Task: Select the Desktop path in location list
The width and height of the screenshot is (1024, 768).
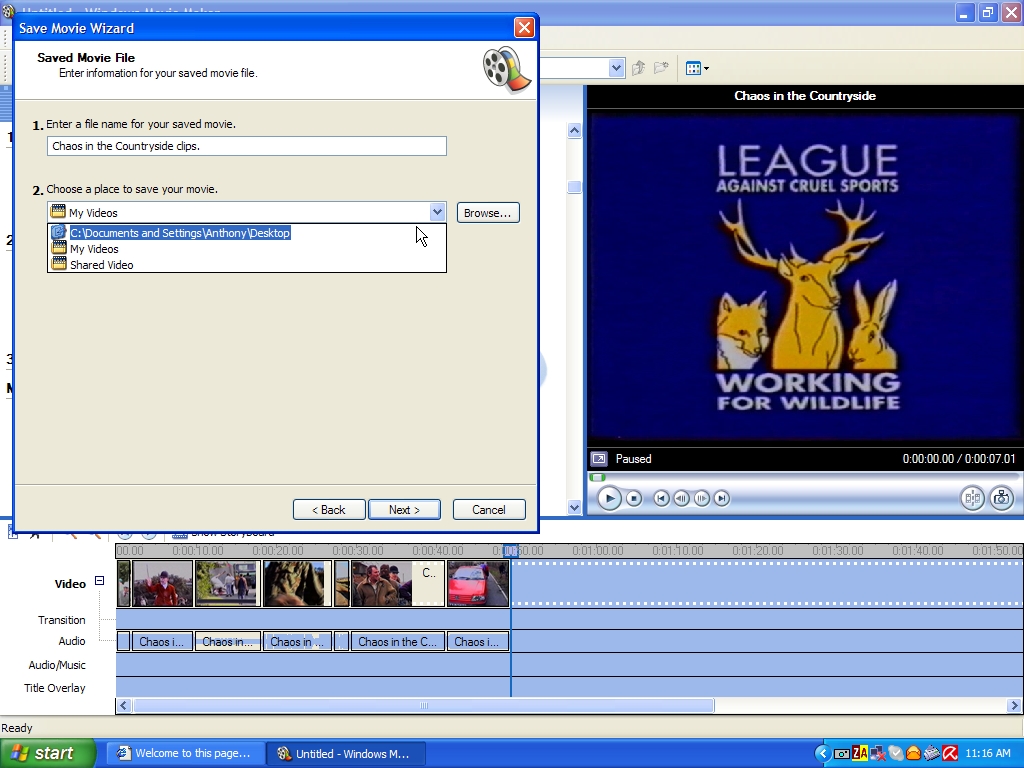Action: click(180, 233)
